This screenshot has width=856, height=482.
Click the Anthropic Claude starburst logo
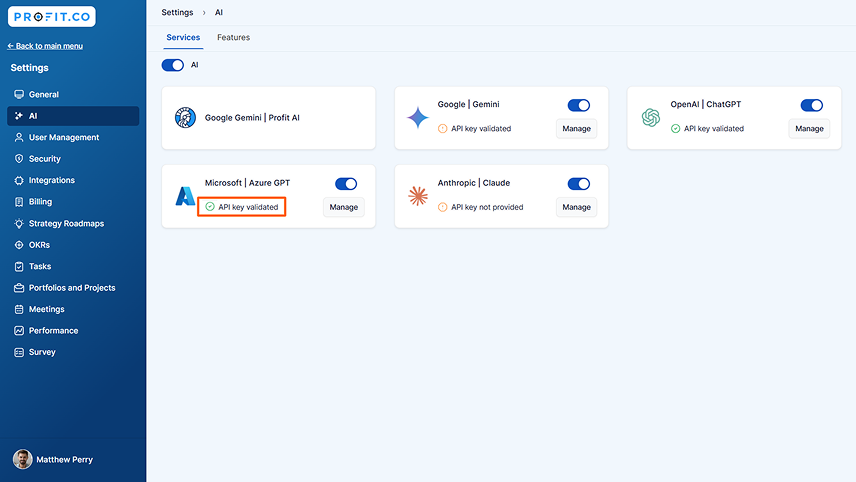[418, 196]
